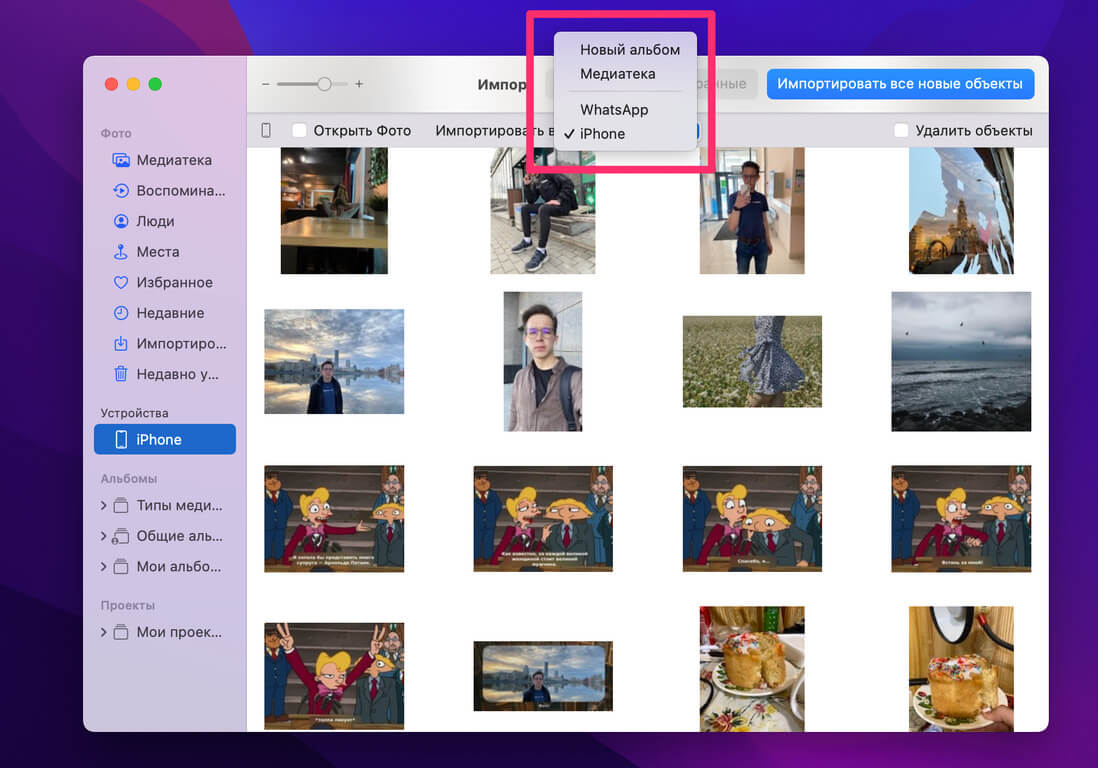This screenshot has height=768, width=1098.
Task: Click the zoom-in plus icon
Action: click(x=359, y=84)
